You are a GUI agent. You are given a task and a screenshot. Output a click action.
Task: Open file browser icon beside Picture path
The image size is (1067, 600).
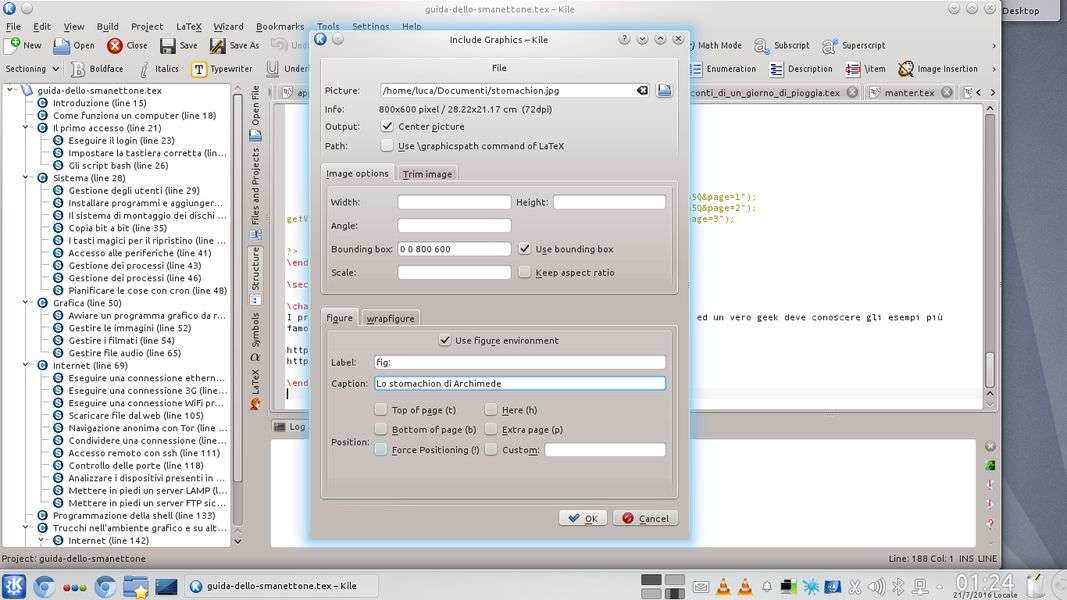(x=664, y=90)
